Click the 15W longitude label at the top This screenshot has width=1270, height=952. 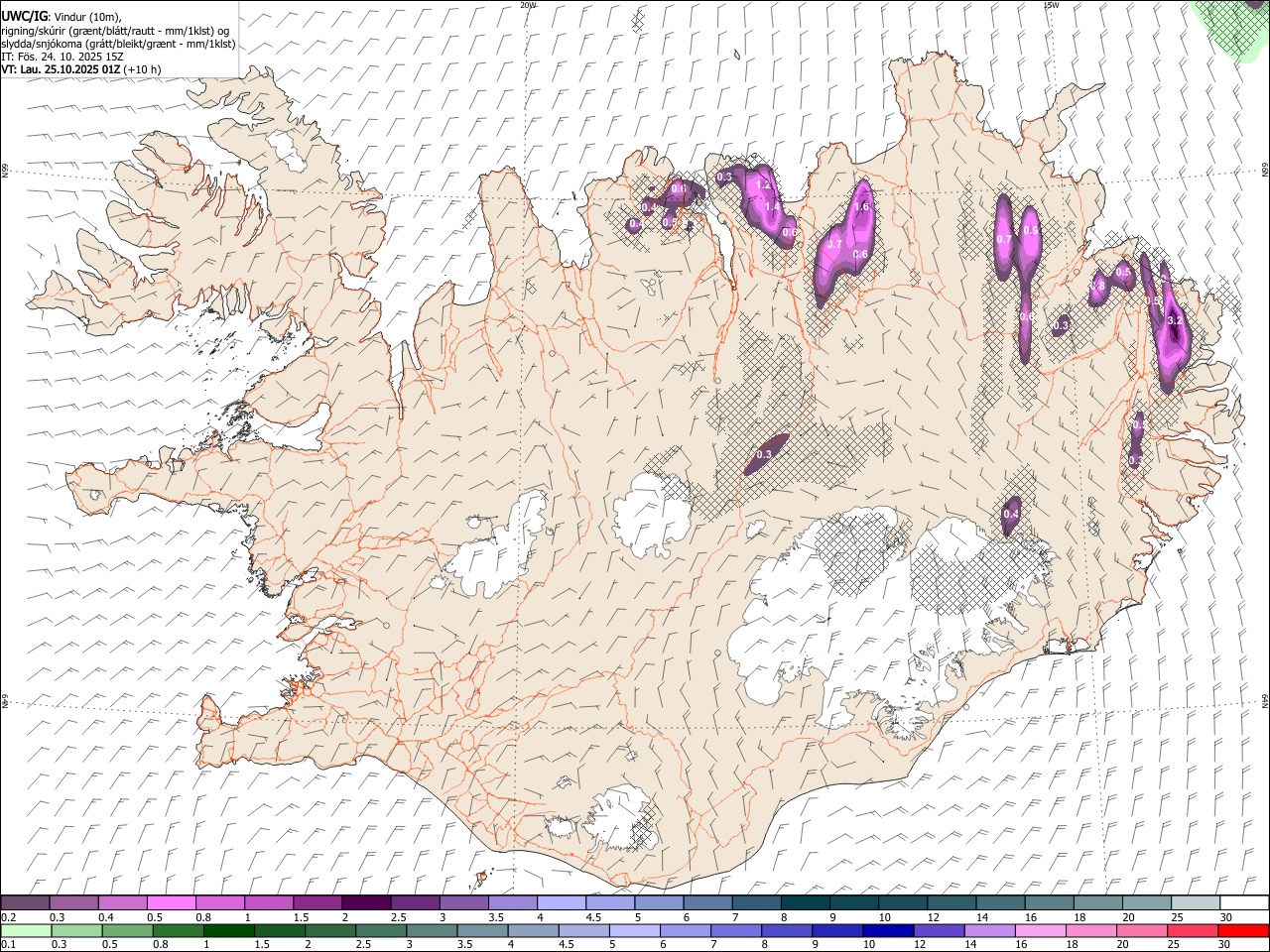tap(1051, 5)
